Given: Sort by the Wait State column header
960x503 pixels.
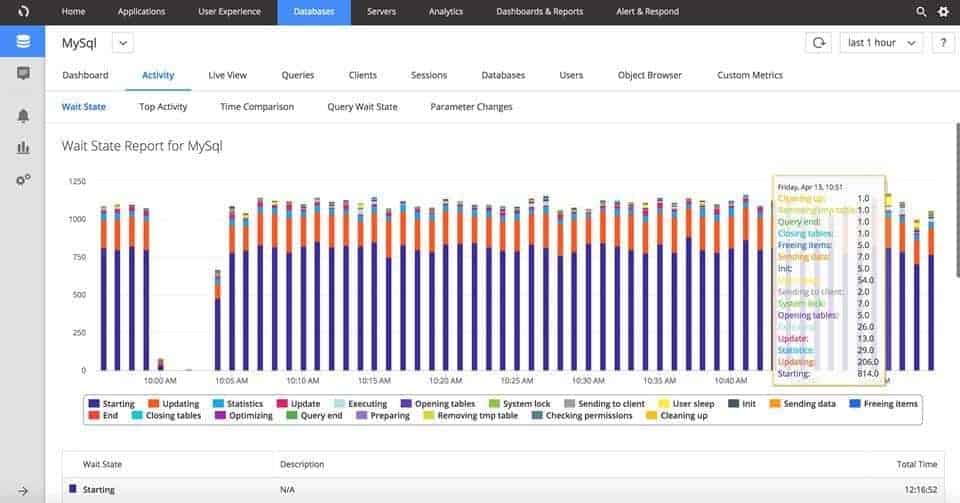Looking at the screenshot, I should pyautogui.click(x=102, y=464).
